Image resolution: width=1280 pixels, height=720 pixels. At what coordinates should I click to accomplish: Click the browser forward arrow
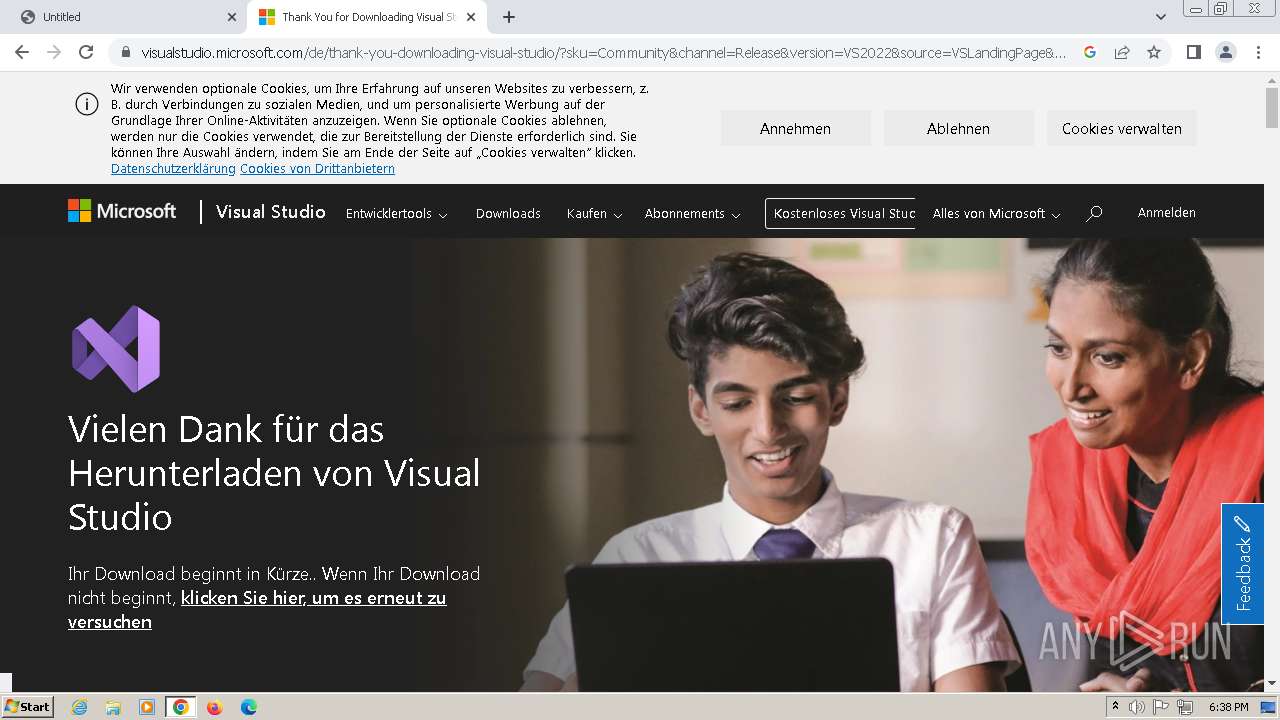[x=54, y=52]
